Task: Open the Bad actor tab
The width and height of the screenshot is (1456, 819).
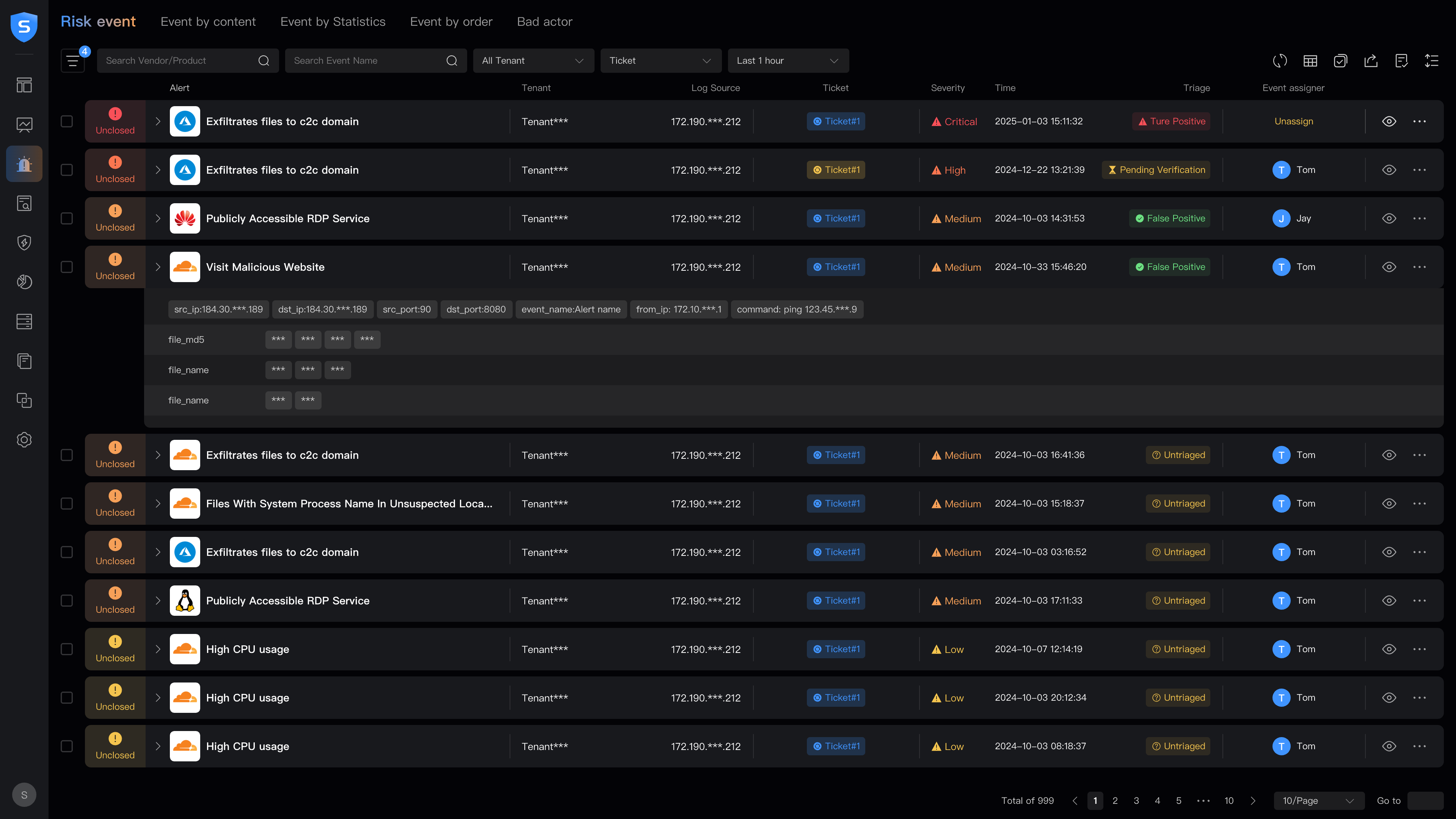Action: [544, 22]
